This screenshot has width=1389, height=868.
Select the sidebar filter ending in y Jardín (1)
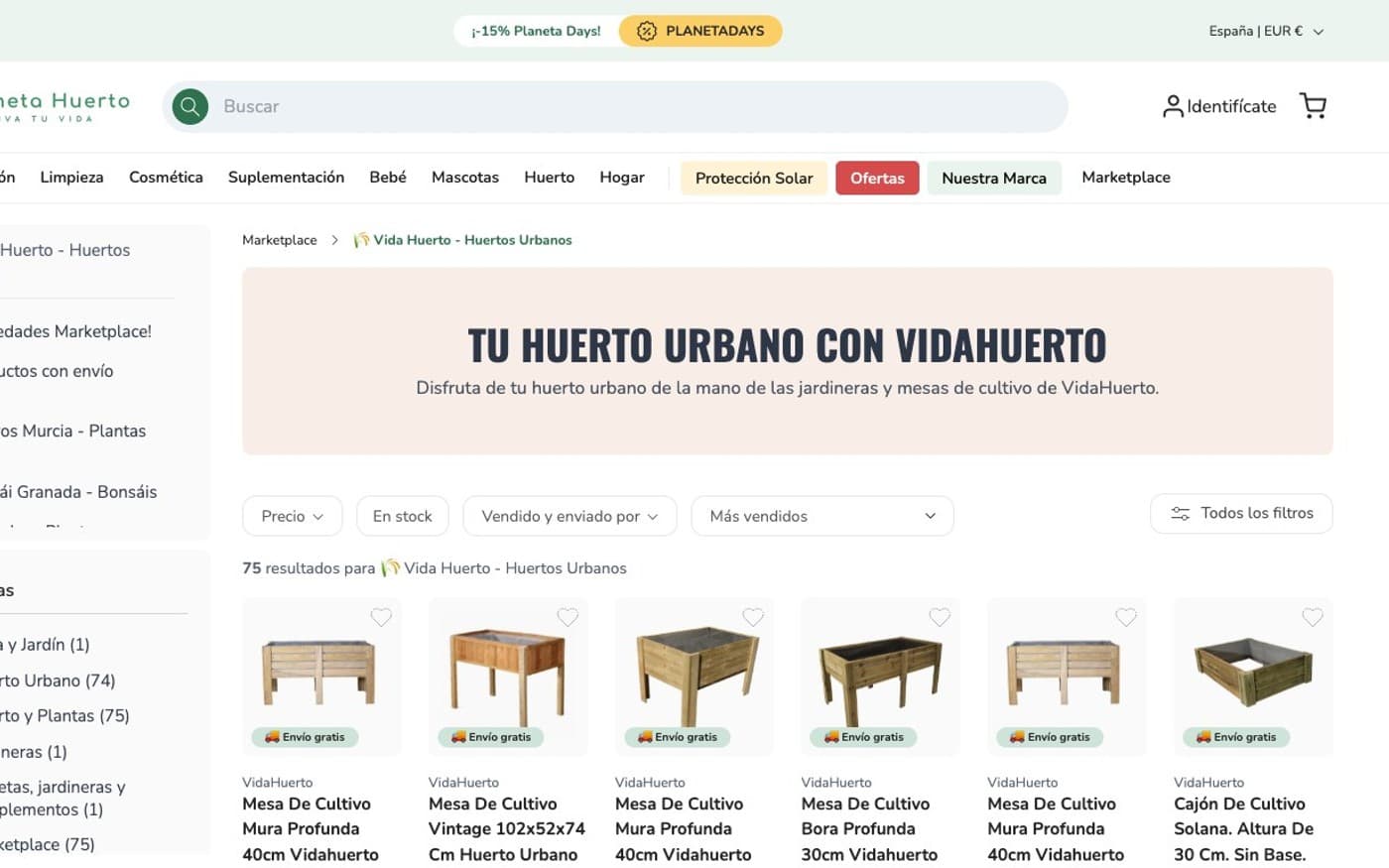pyautogui.click(x=45, y=645)
